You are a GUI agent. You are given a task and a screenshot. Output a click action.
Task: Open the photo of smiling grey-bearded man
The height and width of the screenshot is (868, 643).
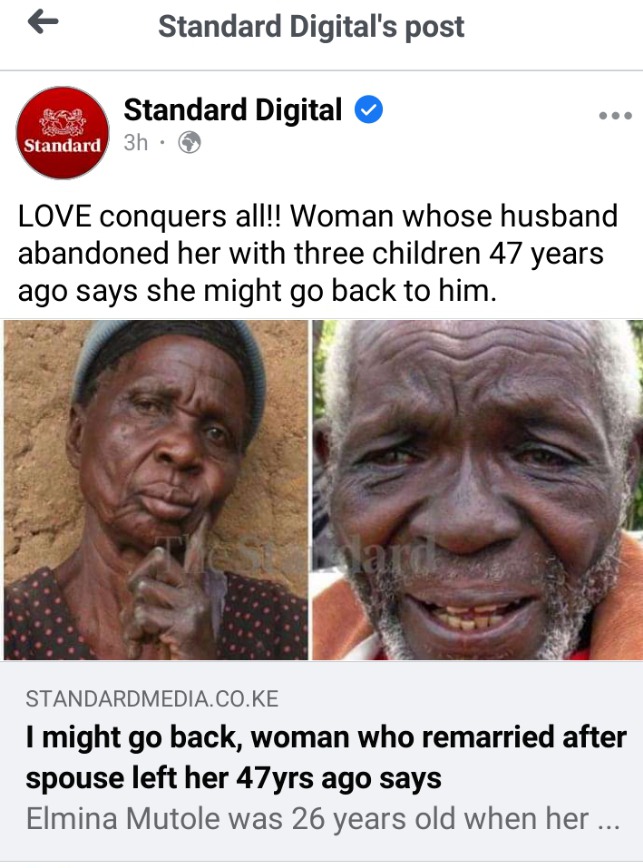(477, 490)
